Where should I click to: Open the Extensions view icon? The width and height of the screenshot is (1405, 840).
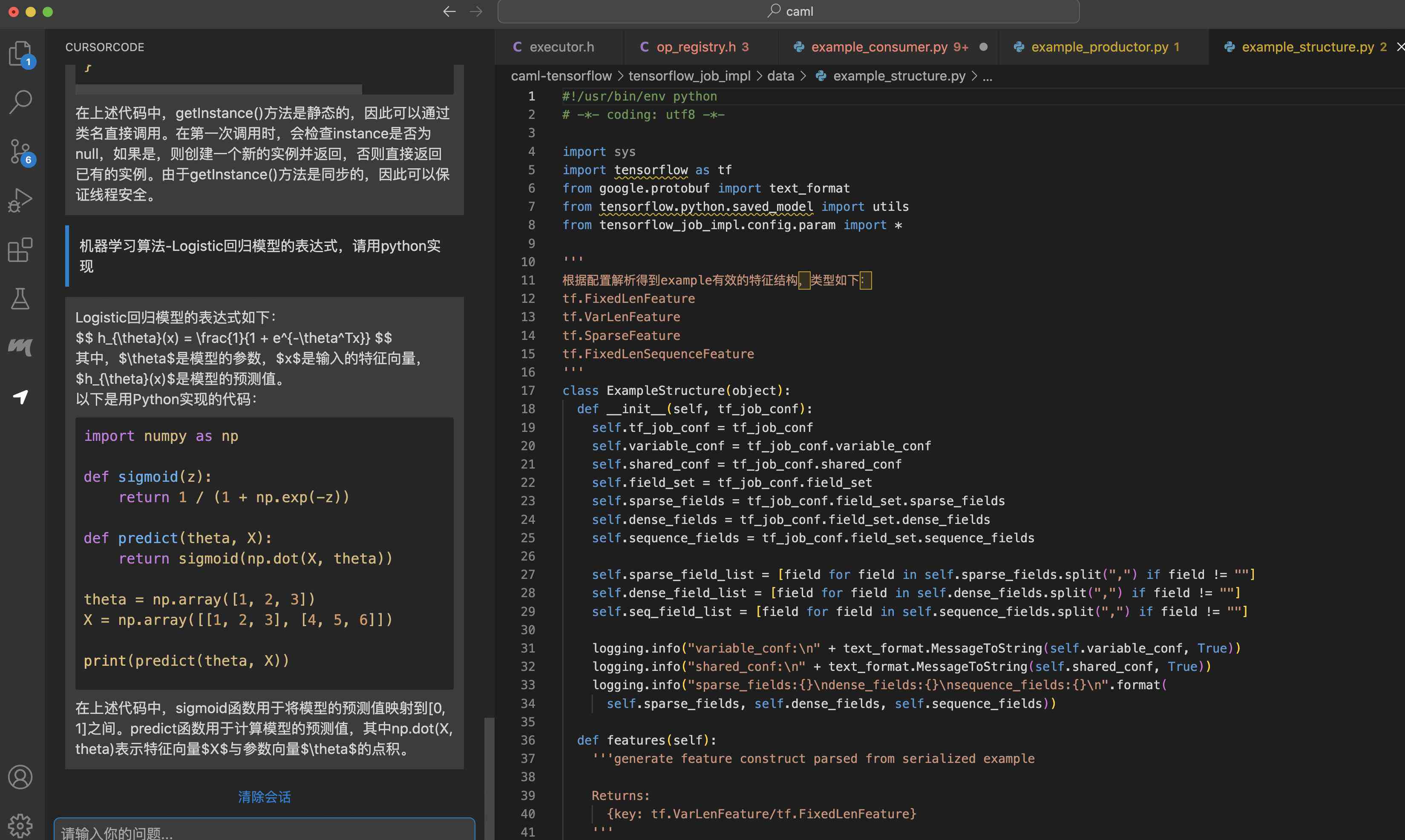click(x=21, y=250)
